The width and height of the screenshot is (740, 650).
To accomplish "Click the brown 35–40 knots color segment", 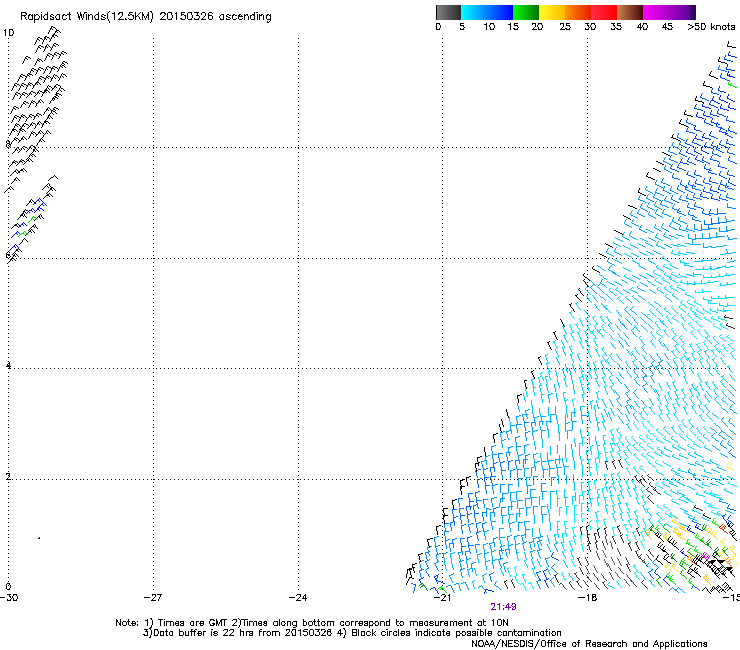I will coord(630,12).
